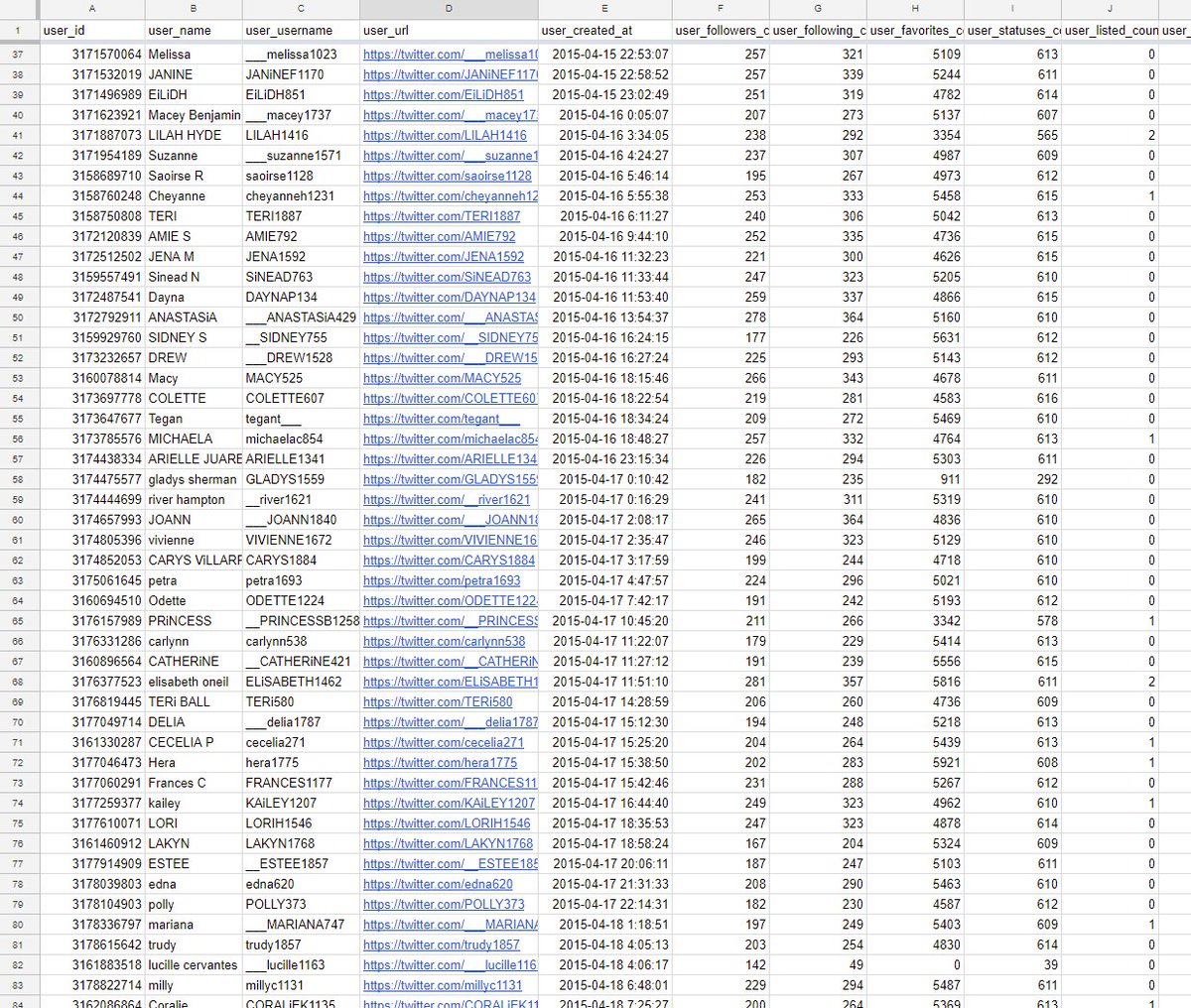Open Twitter link for edna620

pos(438,884)
